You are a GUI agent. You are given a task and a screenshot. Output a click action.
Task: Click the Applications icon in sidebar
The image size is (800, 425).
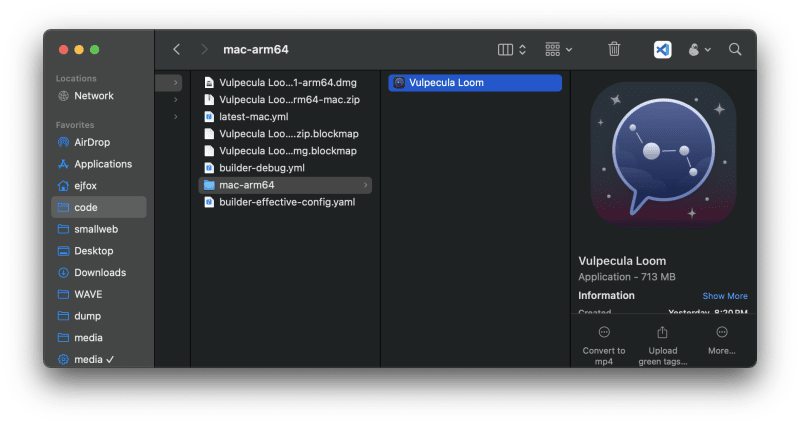[63, 164]
